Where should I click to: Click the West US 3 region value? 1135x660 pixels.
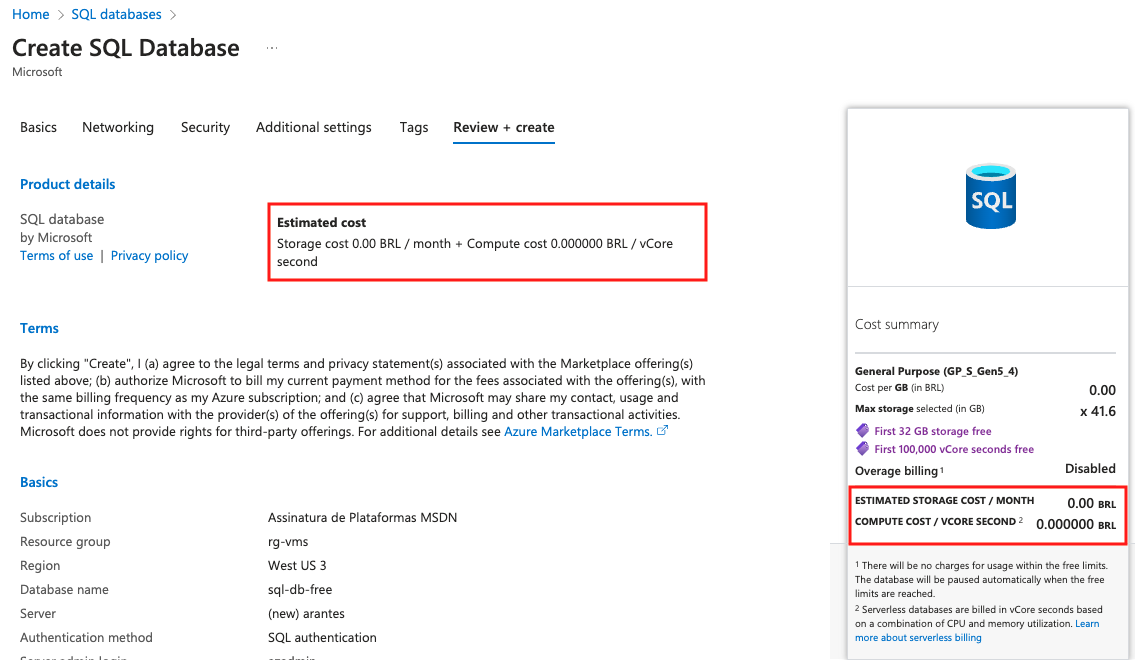pos(297,565)
